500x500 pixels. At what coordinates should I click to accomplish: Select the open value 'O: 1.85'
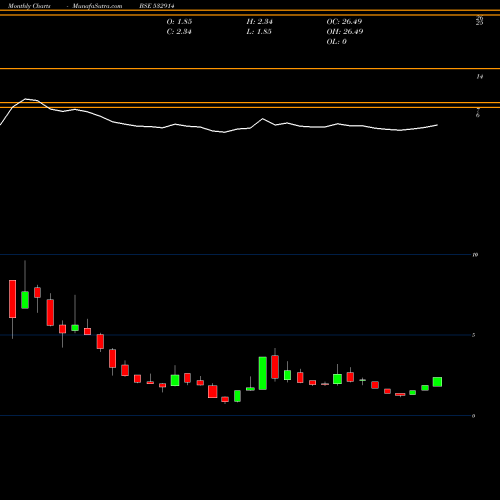179,22
